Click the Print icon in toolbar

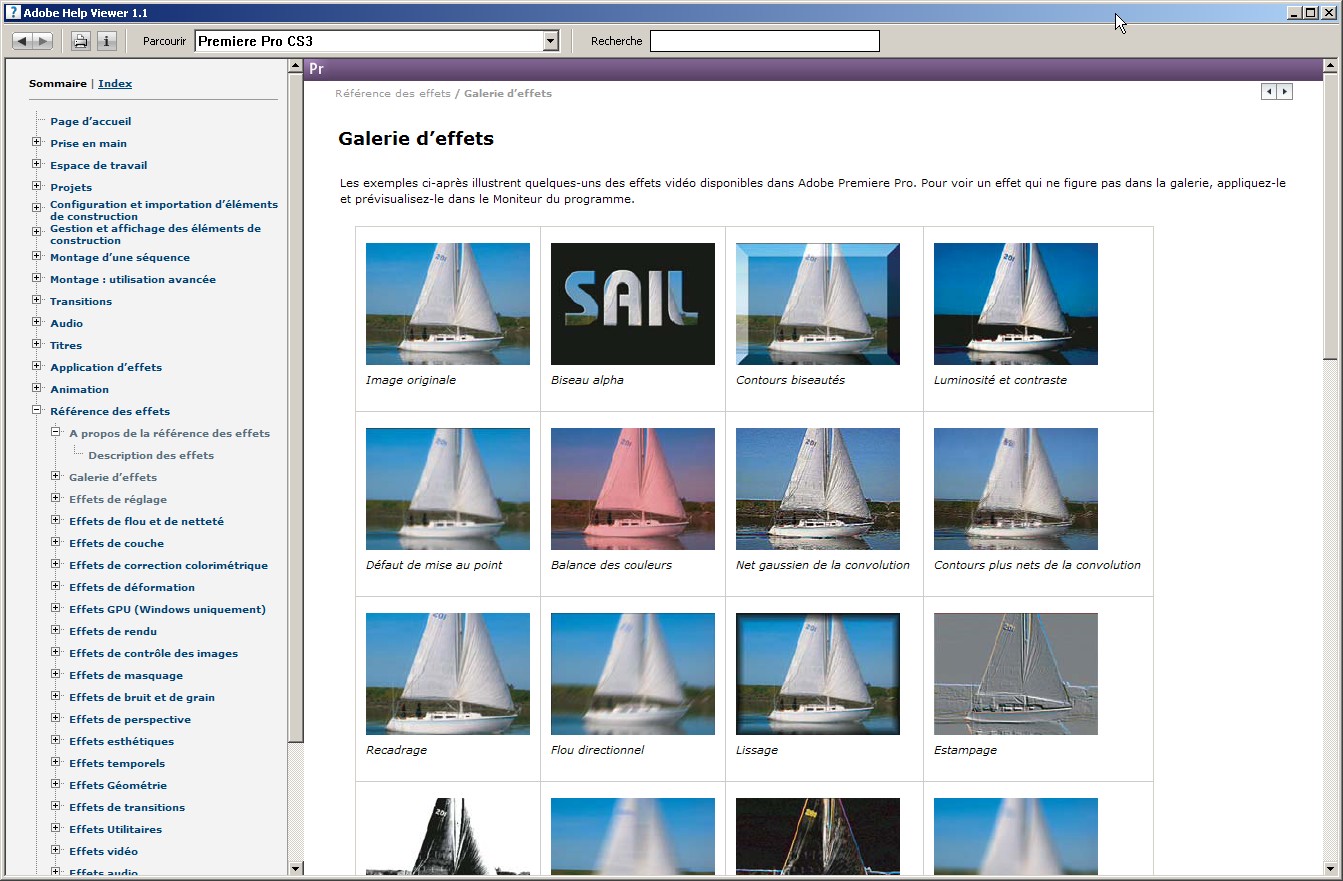pos(81,41)
